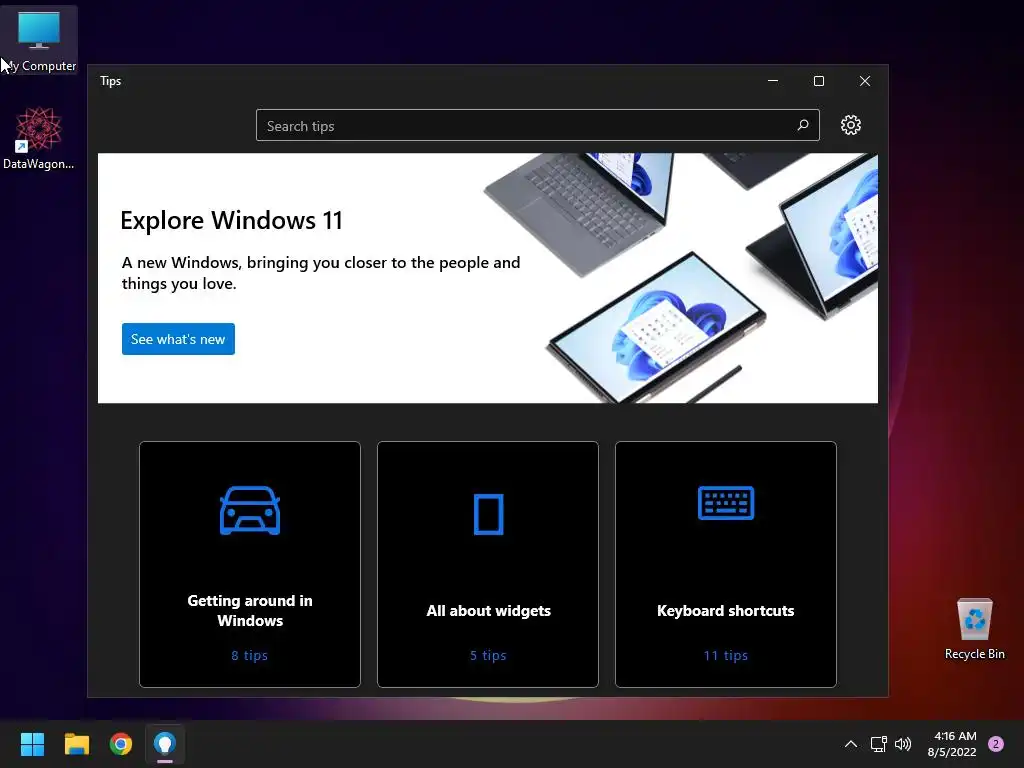1024x768 pixels.
Task: Minimize the Tips window
Action: [773, 81]
